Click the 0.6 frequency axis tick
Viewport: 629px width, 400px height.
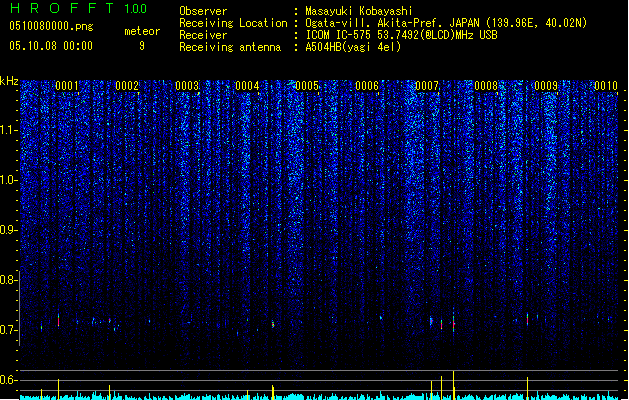9,380
